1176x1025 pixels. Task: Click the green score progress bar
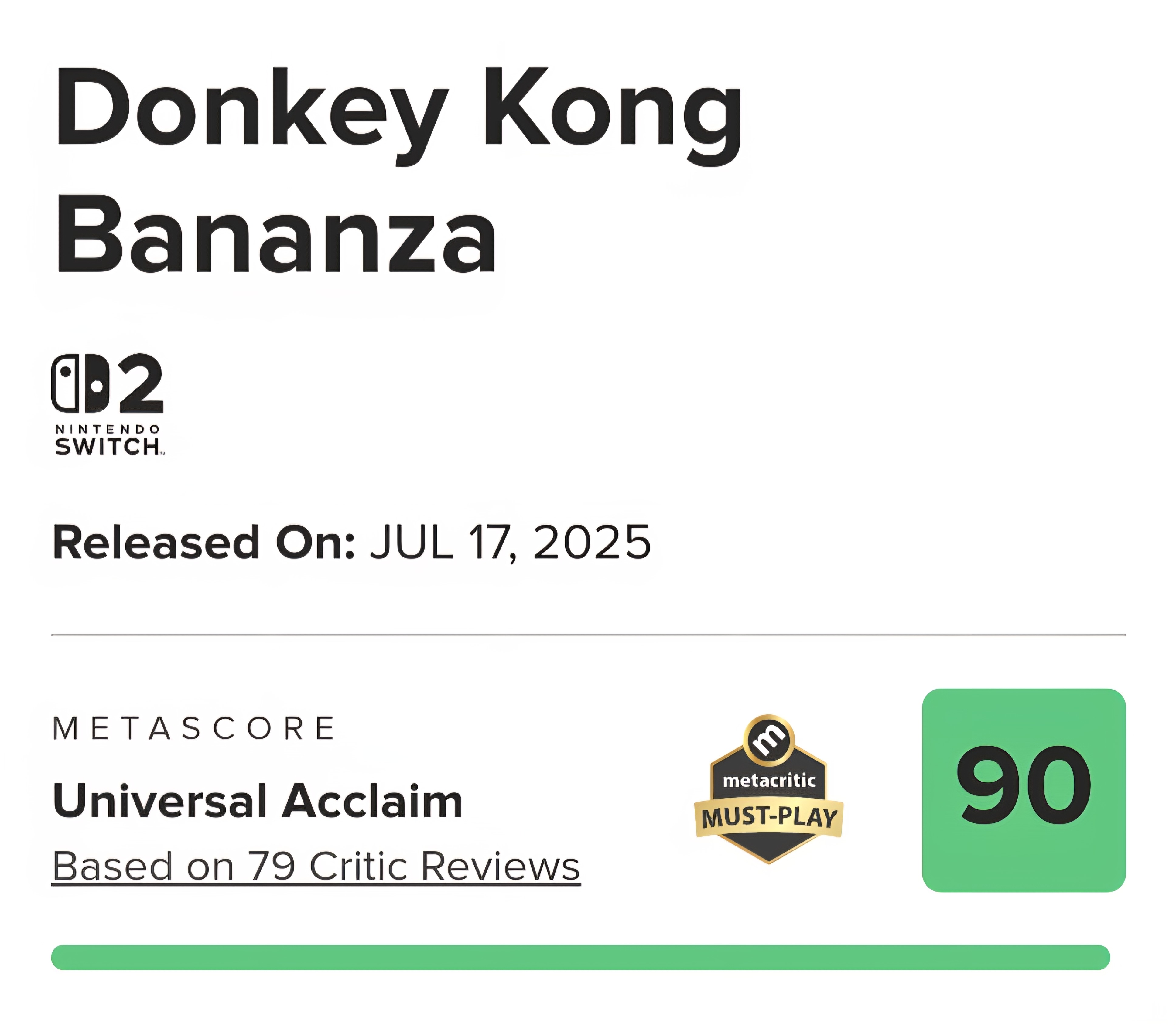click(580, 957)
